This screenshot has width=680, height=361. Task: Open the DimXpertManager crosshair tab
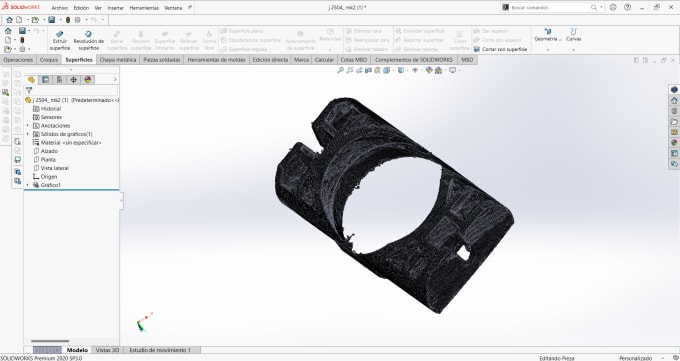[73, 79]
